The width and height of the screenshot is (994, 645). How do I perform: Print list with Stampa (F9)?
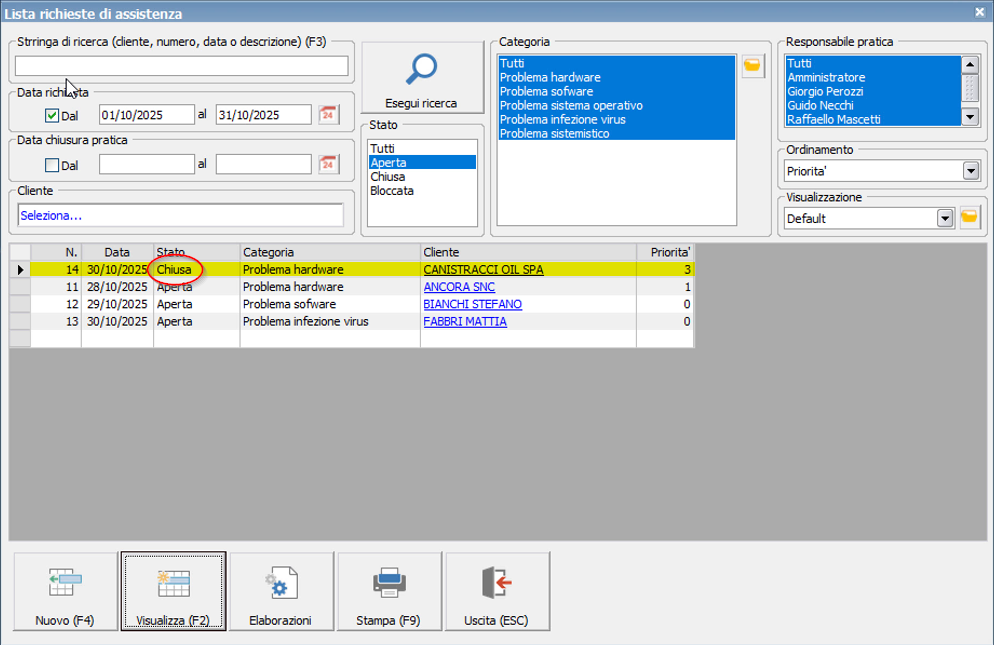click(x=388, y=593)
